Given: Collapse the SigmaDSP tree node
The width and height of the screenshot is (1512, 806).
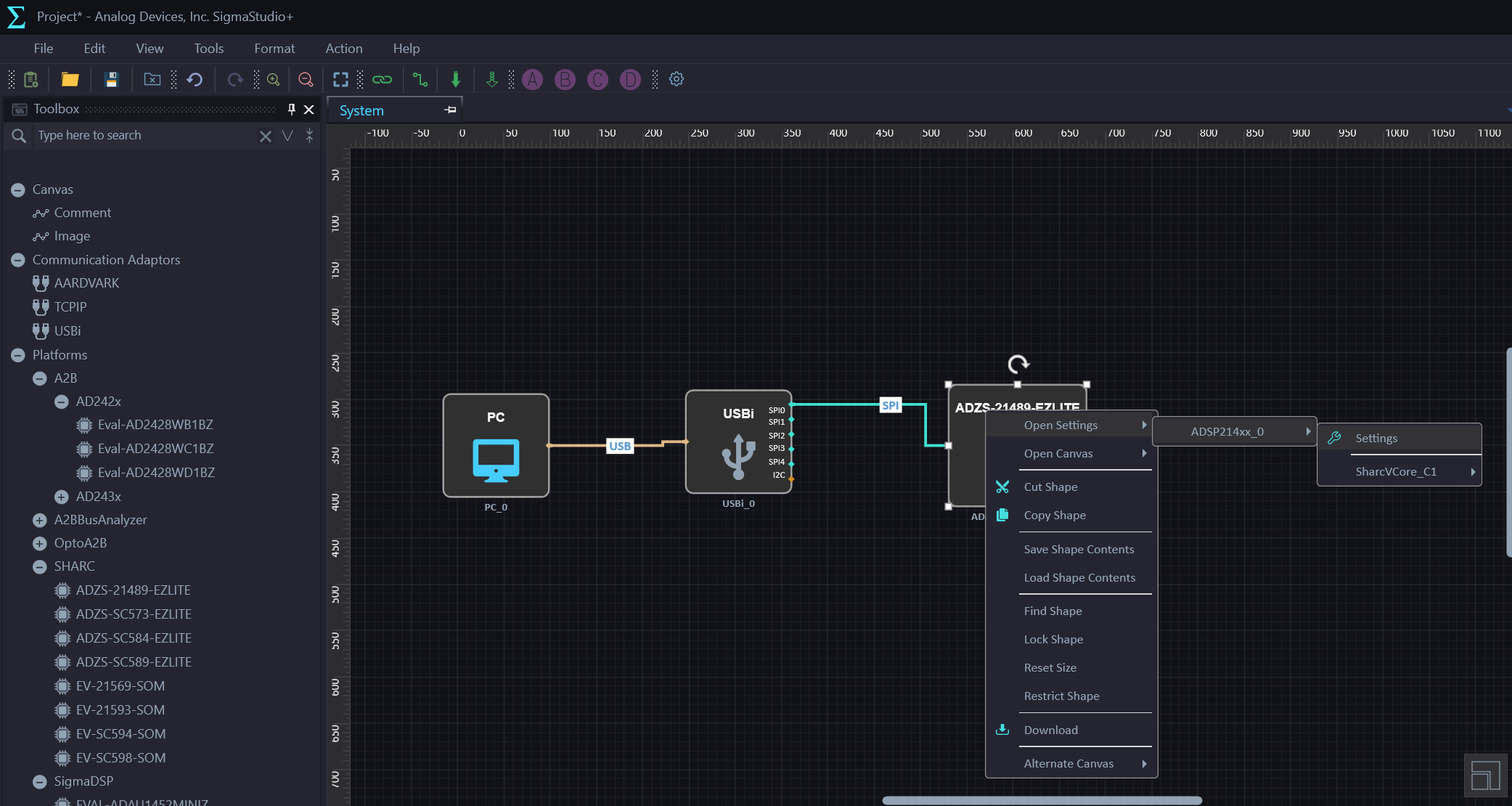Looking at the screenshot, I should coord(40,781).
